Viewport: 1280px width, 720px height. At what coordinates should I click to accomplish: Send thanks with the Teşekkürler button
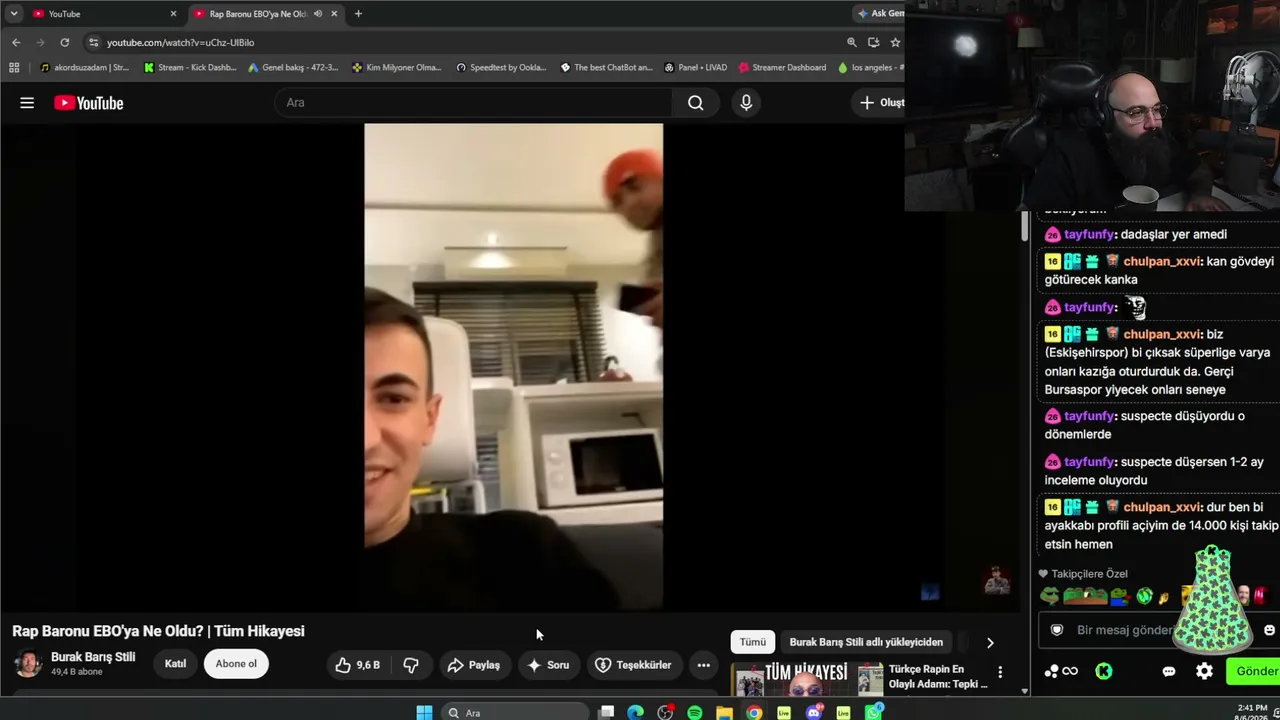click(634, 665)
